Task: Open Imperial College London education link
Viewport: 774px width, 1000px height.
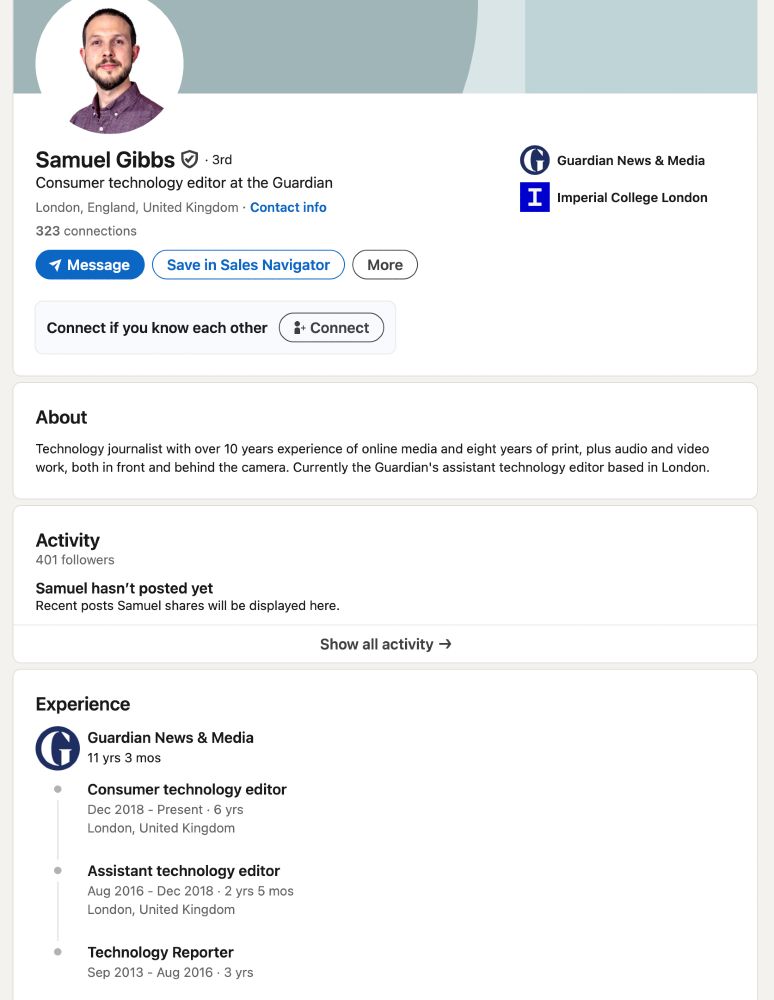Action: point(632,198)
